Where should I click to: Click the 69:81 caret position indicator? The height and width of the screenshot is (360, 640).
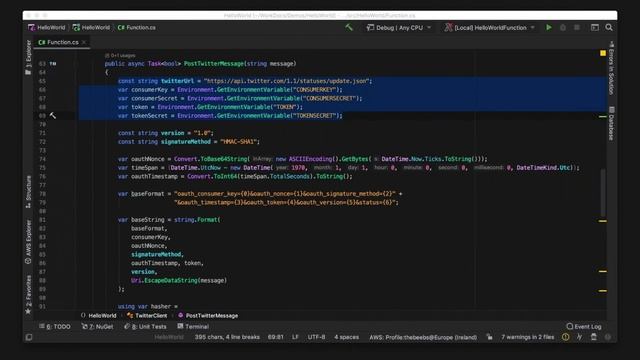(x=276, y=337)
